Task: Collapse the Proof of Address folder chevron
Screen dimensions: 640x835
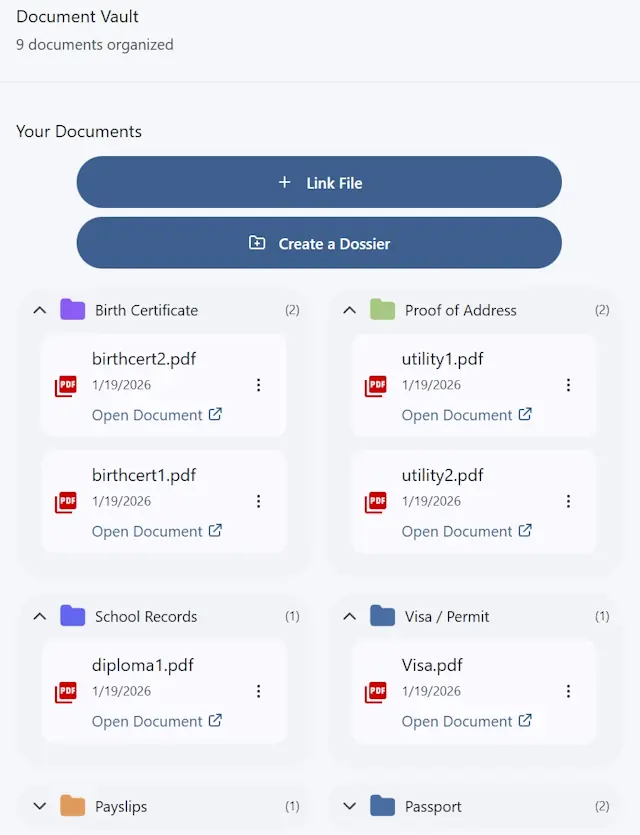Action: point(350,310)
